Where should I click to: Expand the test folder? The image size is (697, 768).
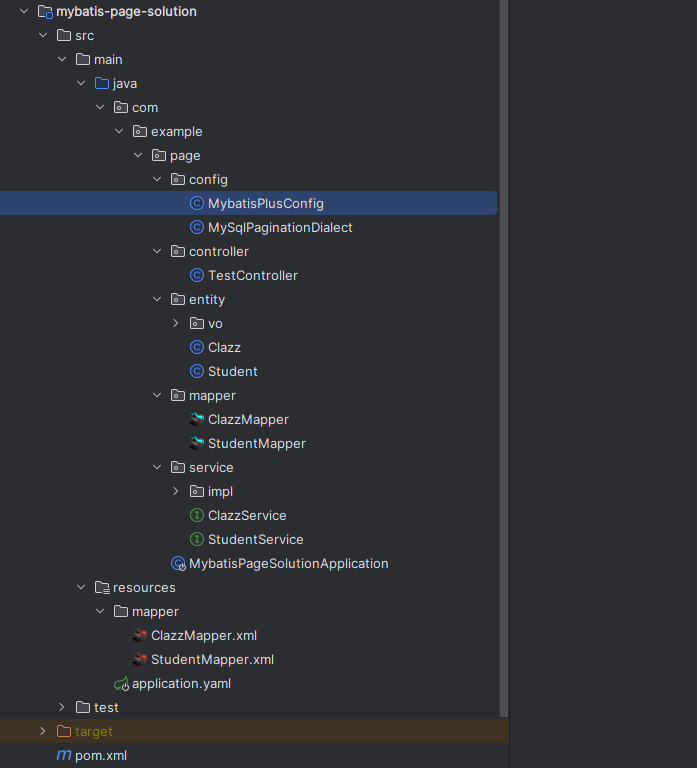click(62, 707)
